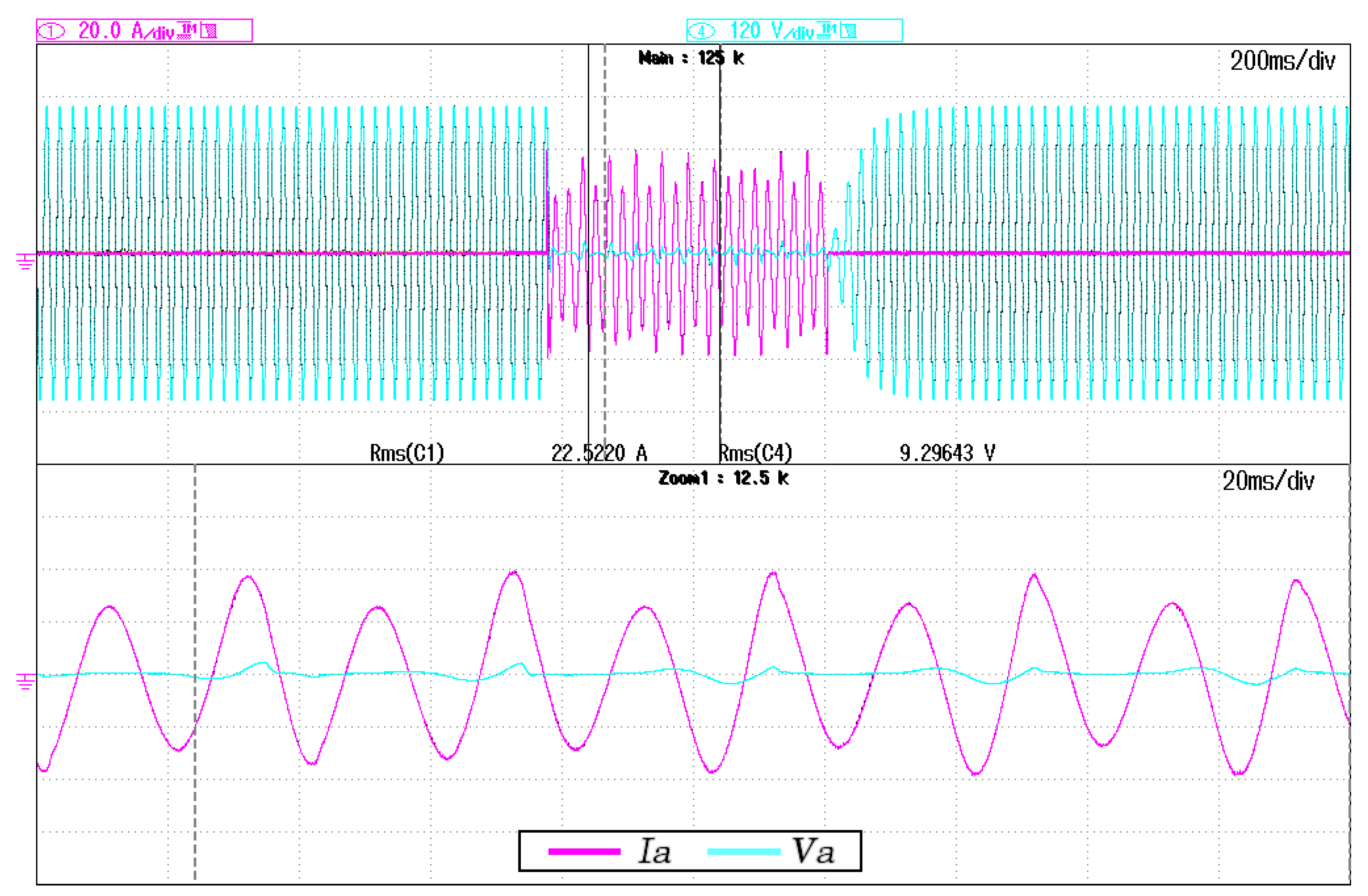The image size is (1368, 896).
Task: Click the channel 4 number indicator
Action: click(x=701, y=31)
